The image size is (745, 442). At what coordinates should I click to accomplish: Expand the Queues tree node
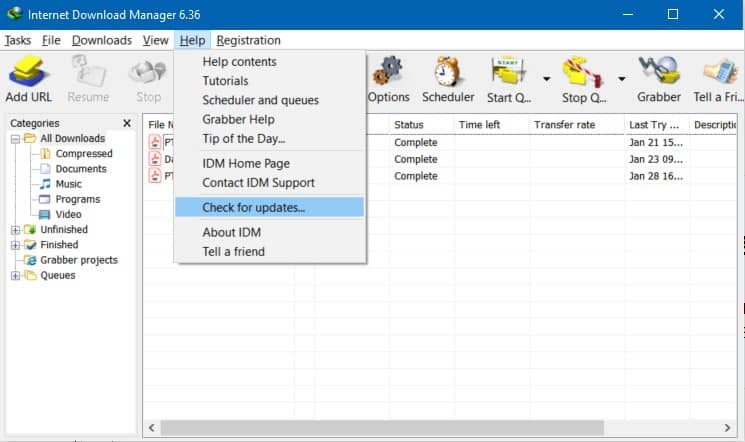15,276
